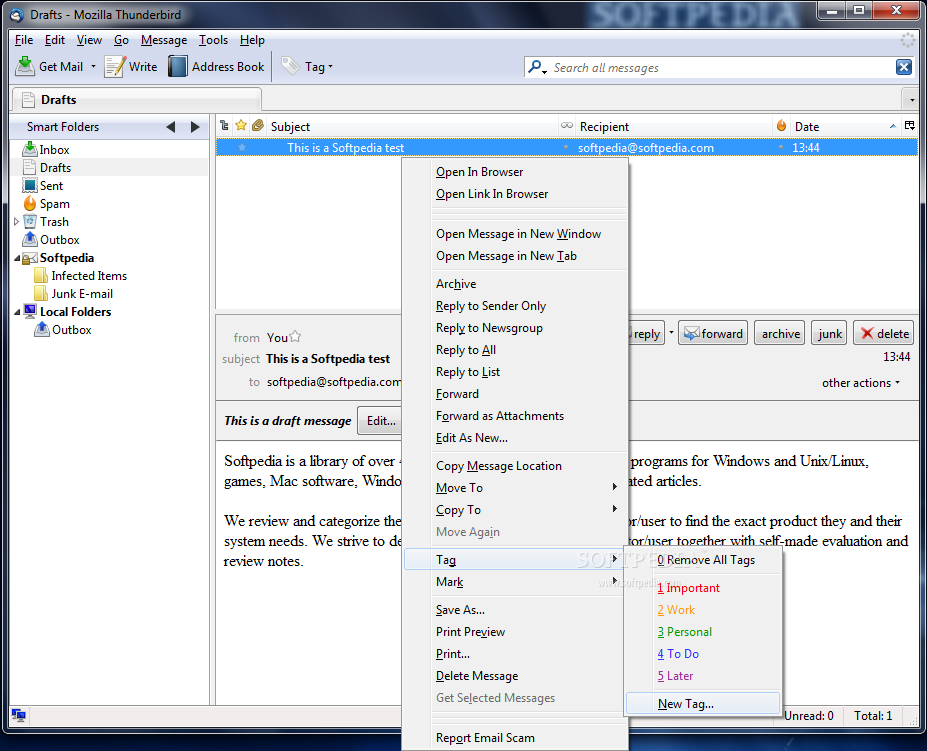
Task: Click the starred column header icon
Action: (241, 125)
